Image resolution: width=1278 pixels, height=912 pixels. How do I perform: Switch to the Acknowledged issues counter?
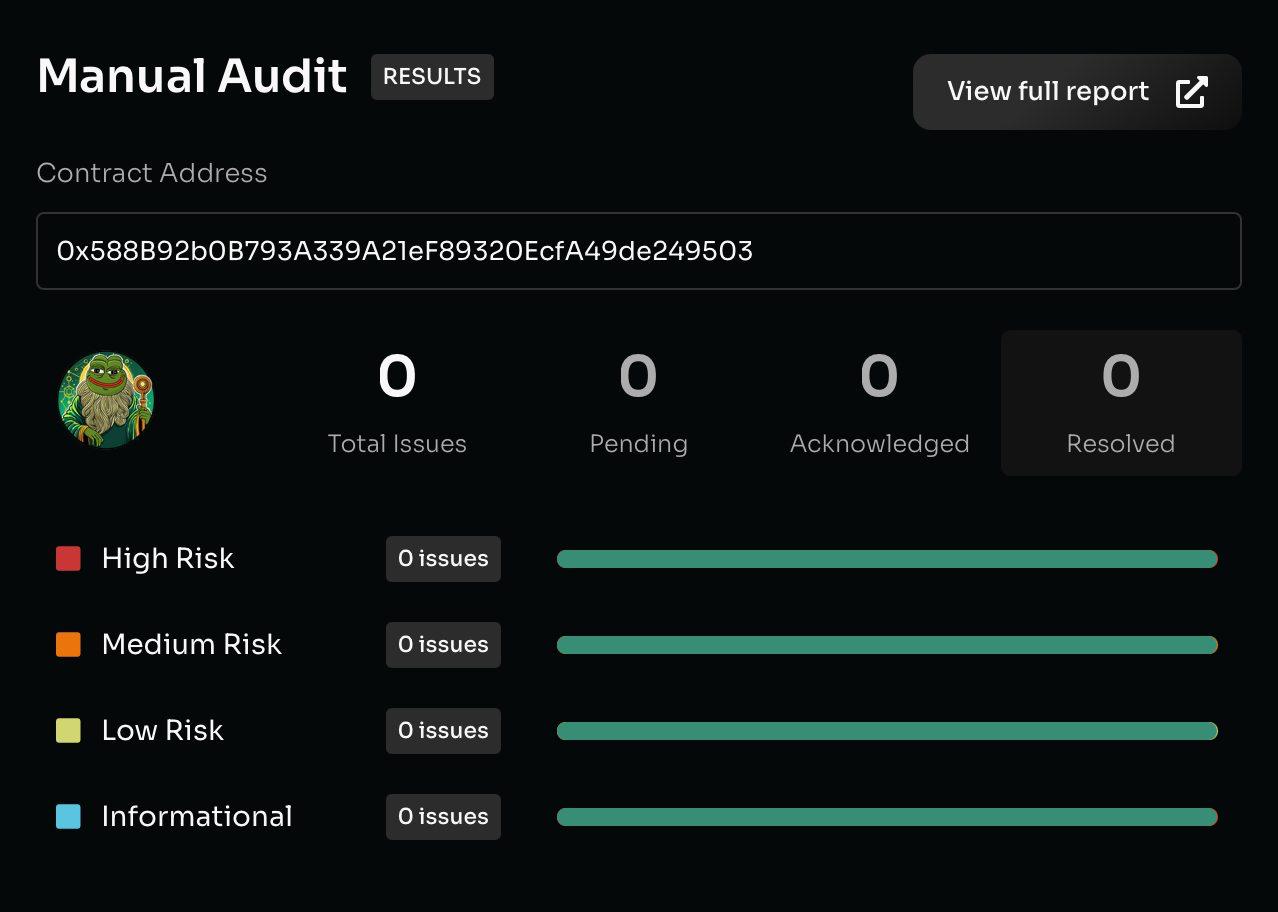[x=880, y=403]
